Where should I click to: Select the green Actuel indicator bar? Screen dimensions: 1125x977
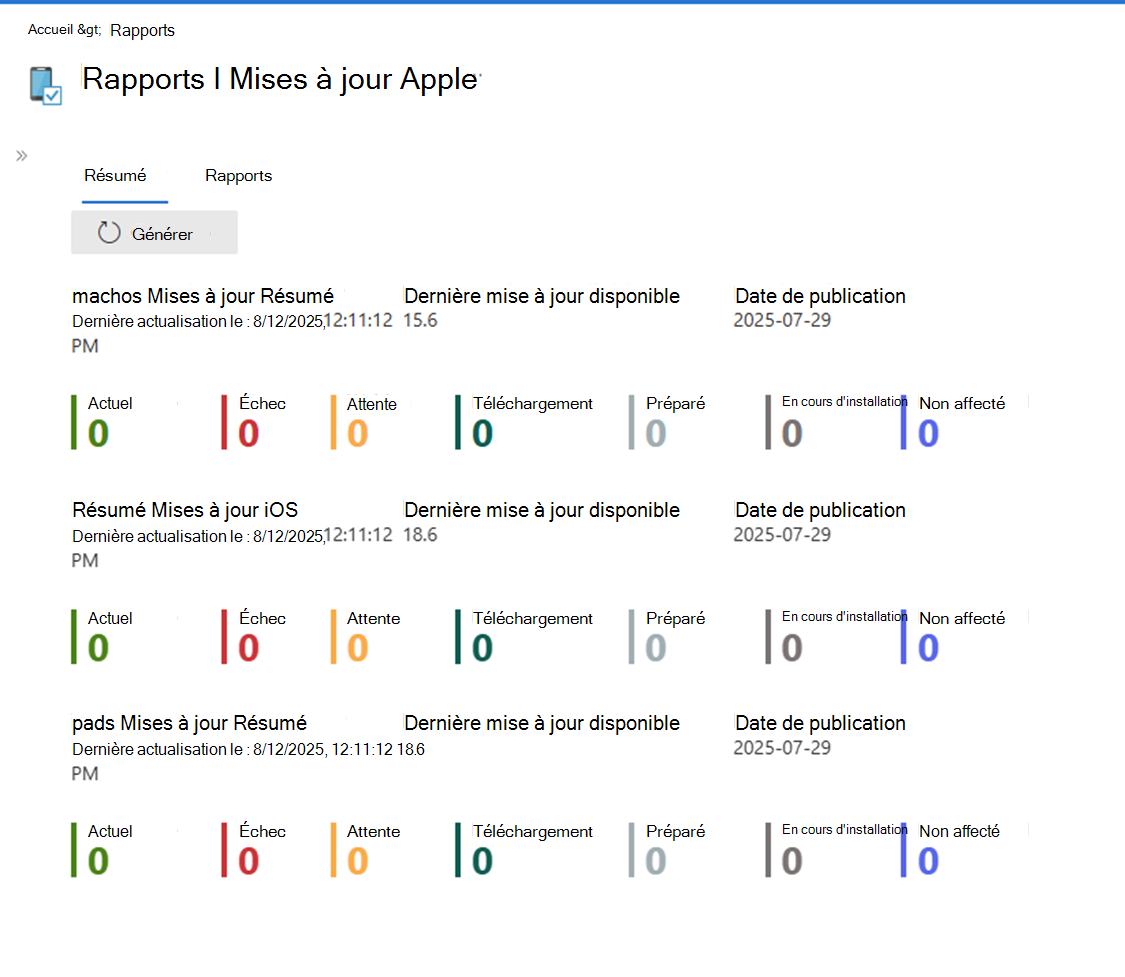[x=71, y=422]
